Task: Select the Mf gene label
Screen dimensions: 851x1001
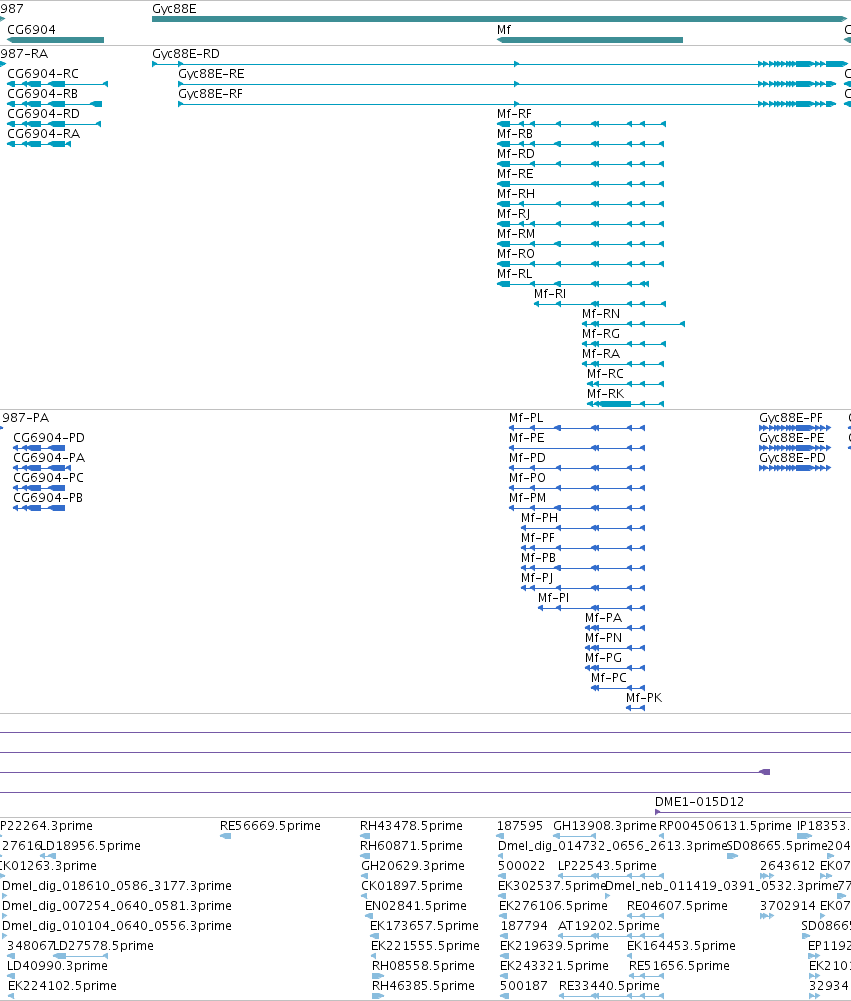Action: [504, 29]
